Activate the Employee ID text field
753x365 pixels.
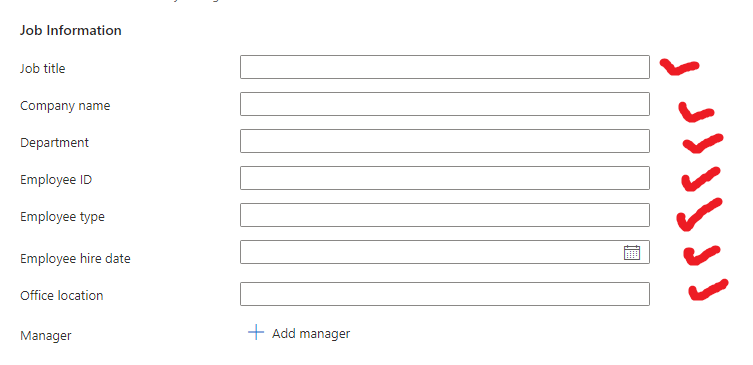tap(445, 178)
